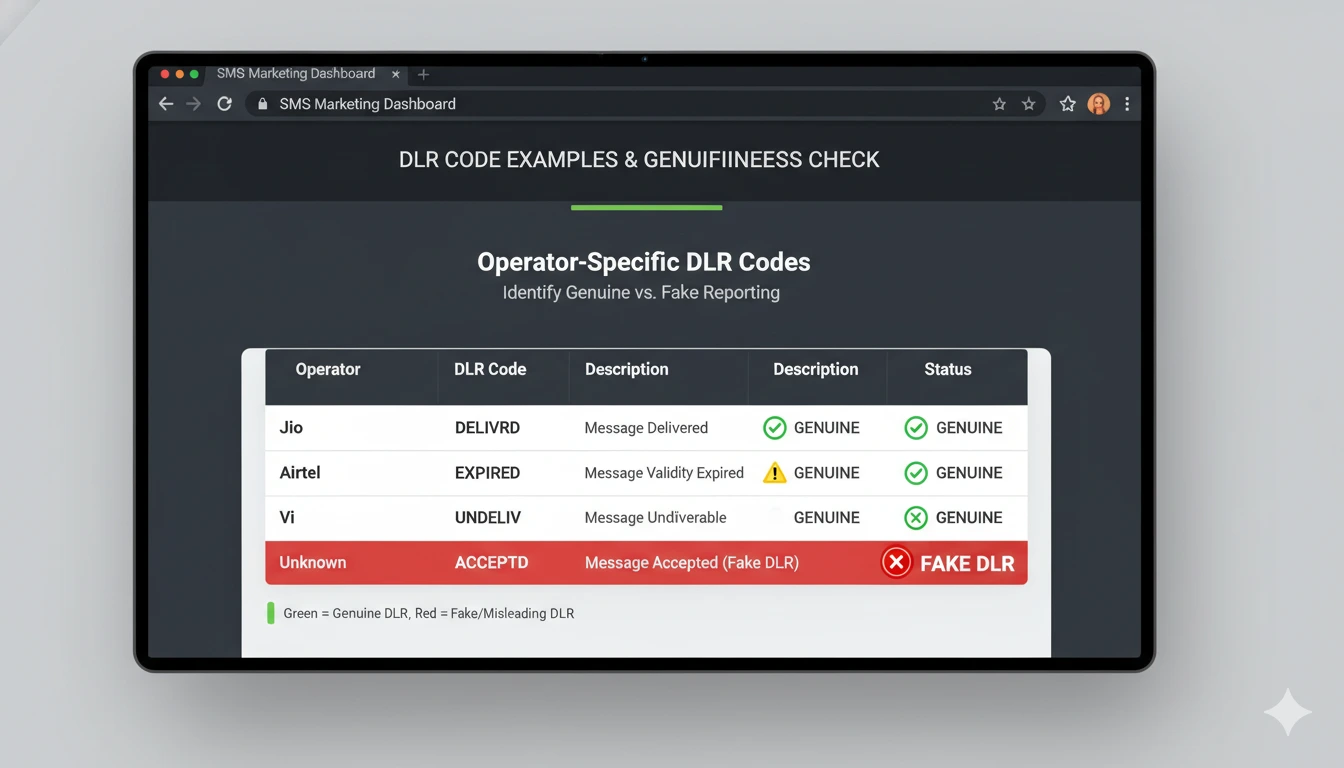Click the profile avatar icon
The height and width of the screenshot is (768, 1344).
pyautogui.click(x=1098, y=103)
